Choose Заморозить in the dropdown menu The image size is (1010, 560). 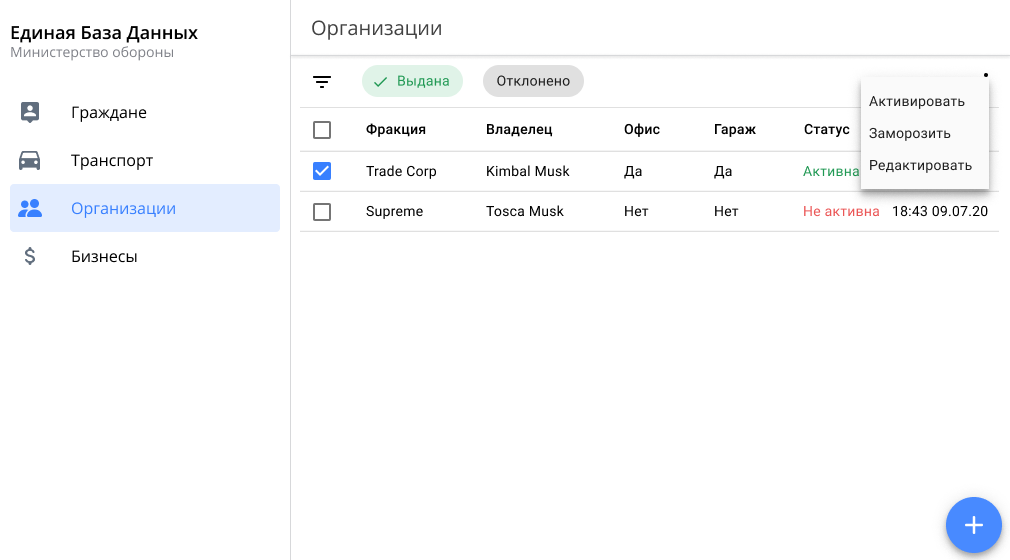click(909, 133)
